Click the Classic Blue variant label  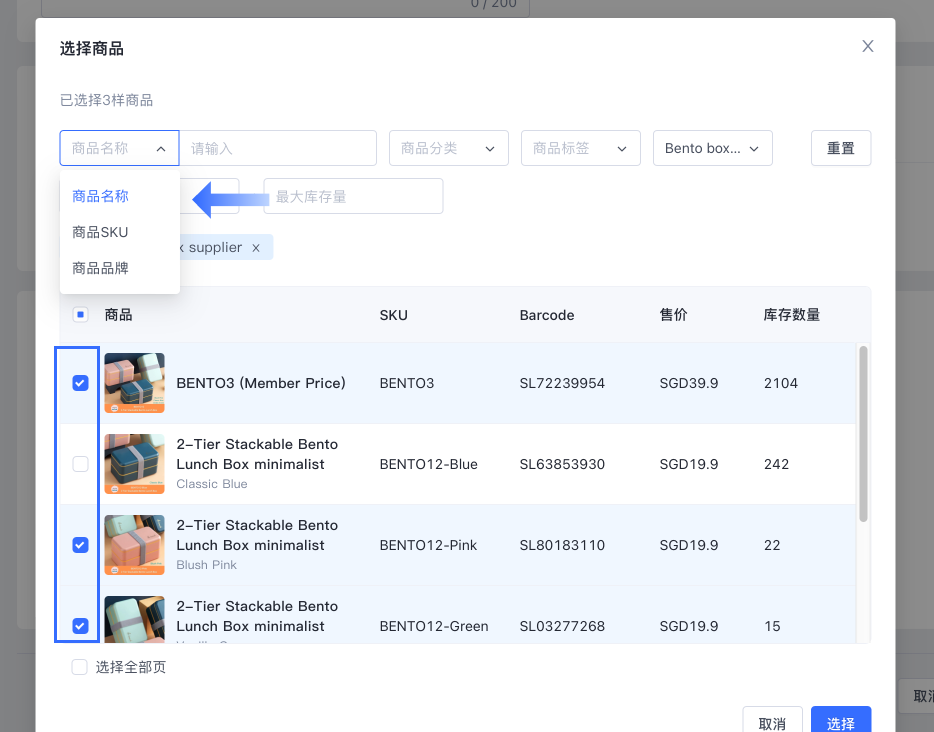[211, 484]
